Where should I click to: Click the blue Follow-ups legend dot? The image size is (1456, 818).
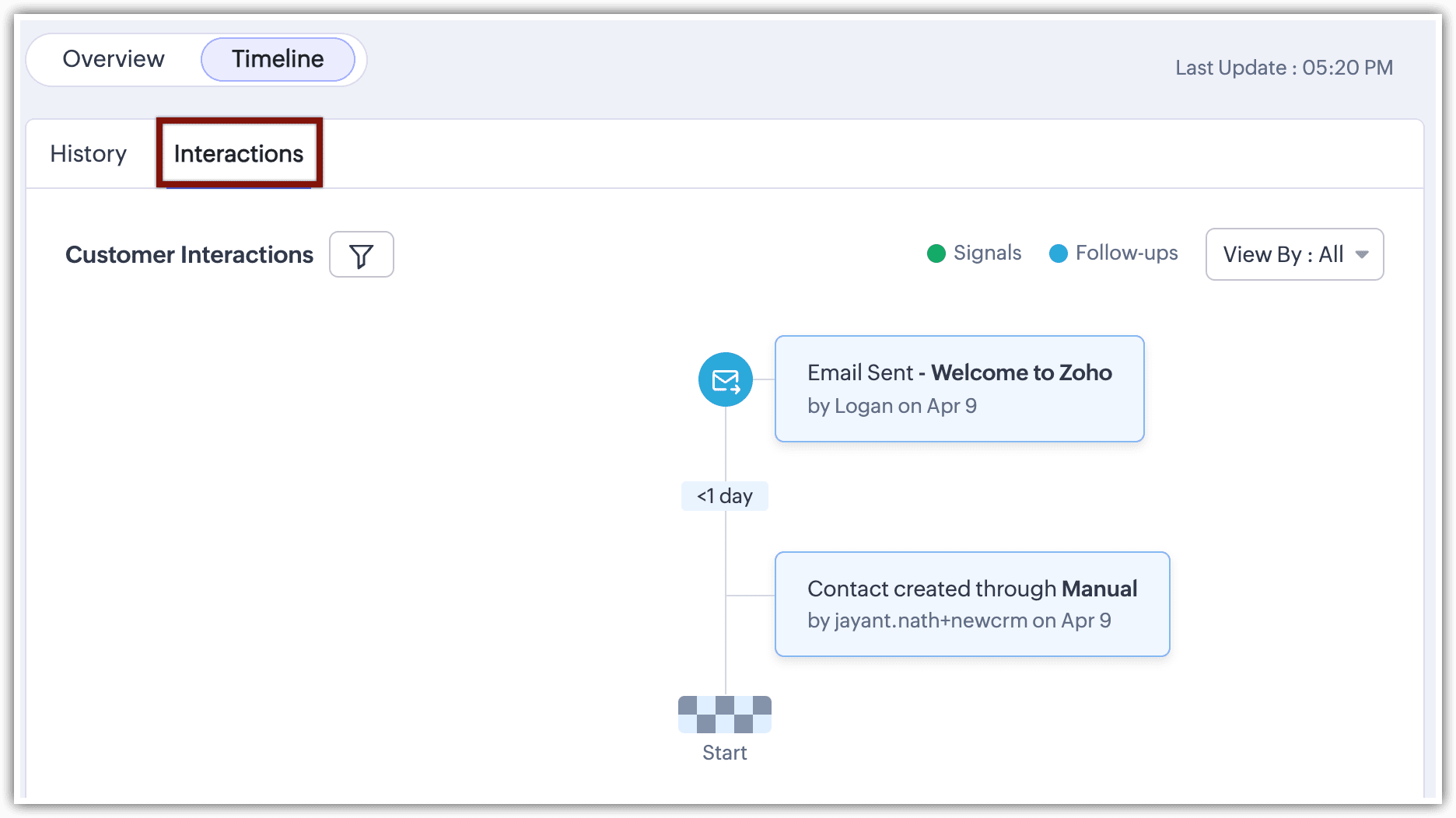pos(1059,253)
